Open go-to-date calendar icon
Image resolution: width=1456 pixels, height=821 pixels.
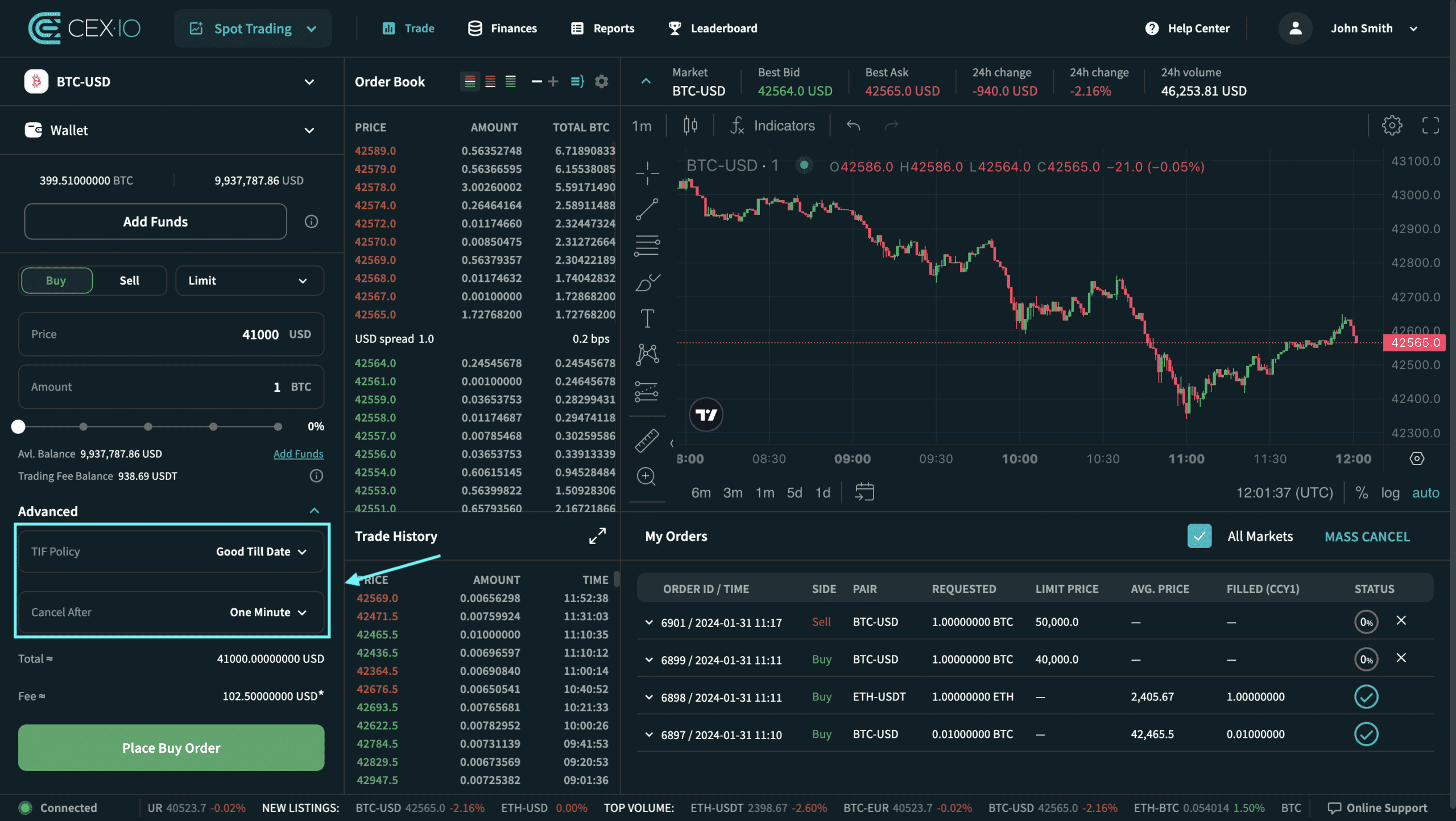[864, 492]
